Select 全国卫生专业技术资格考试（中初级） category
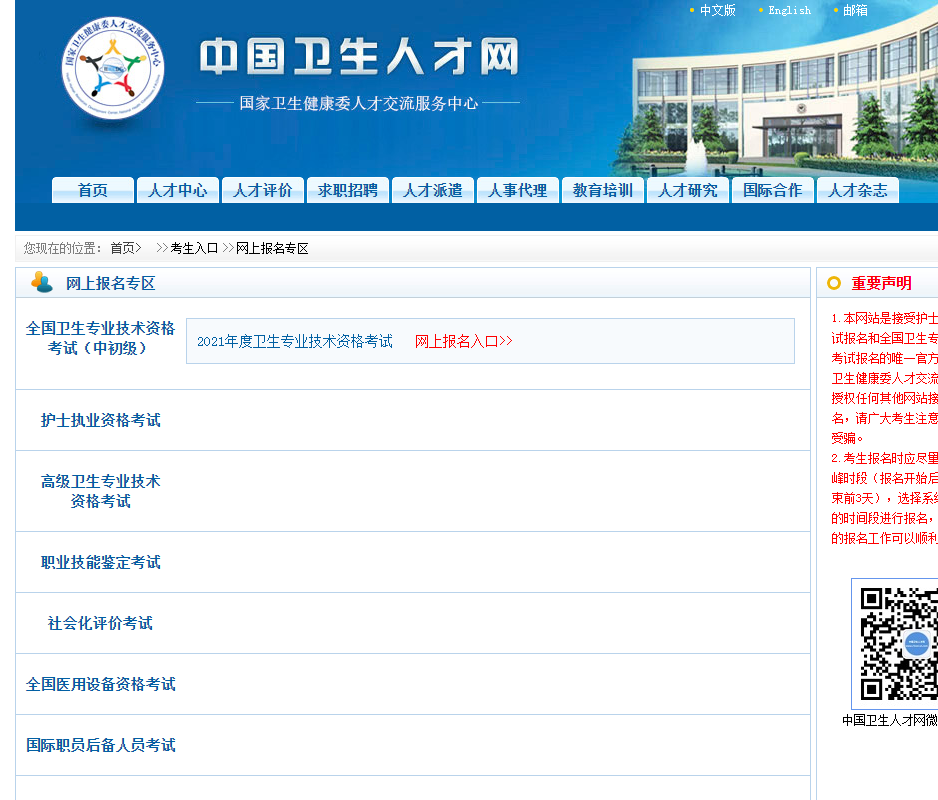The width and height of the screenshot is (938, 800). (100, 338)
